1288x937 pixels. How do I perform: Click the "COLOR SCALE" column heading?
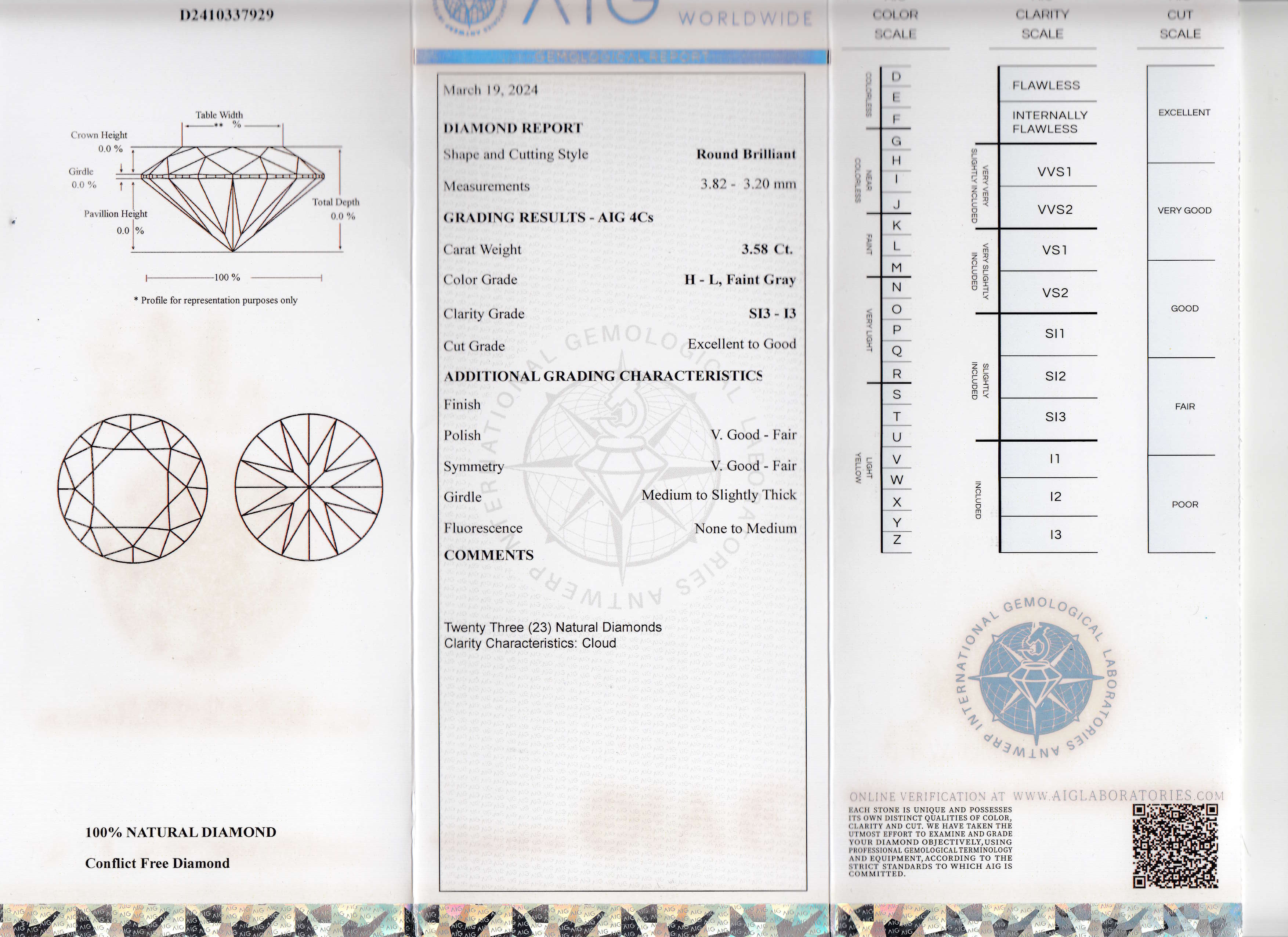coord(896,25)
